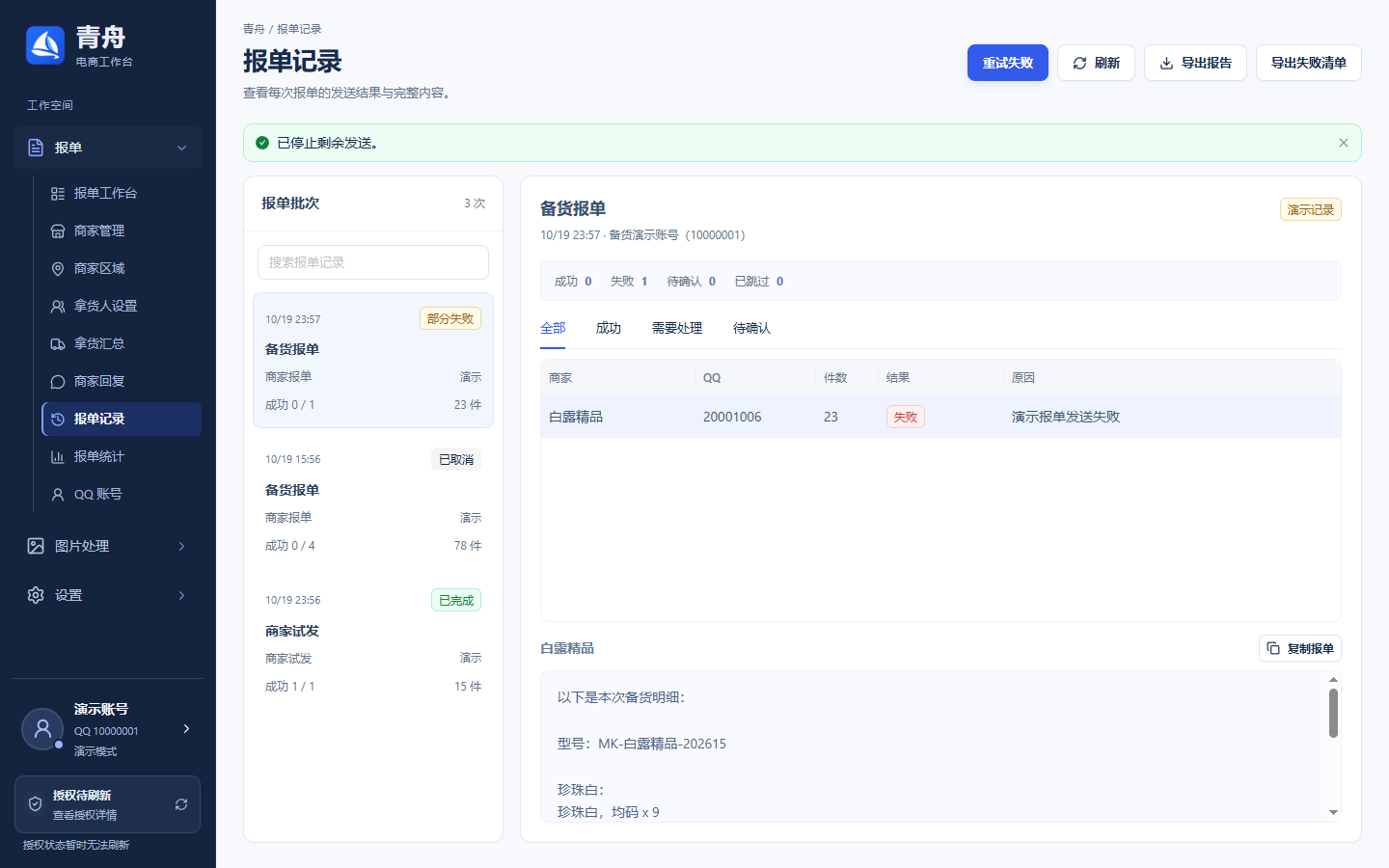Click the 拿货人设置 people icon
The width and height of the screenshot is (1389, 868).
[58, 306]
